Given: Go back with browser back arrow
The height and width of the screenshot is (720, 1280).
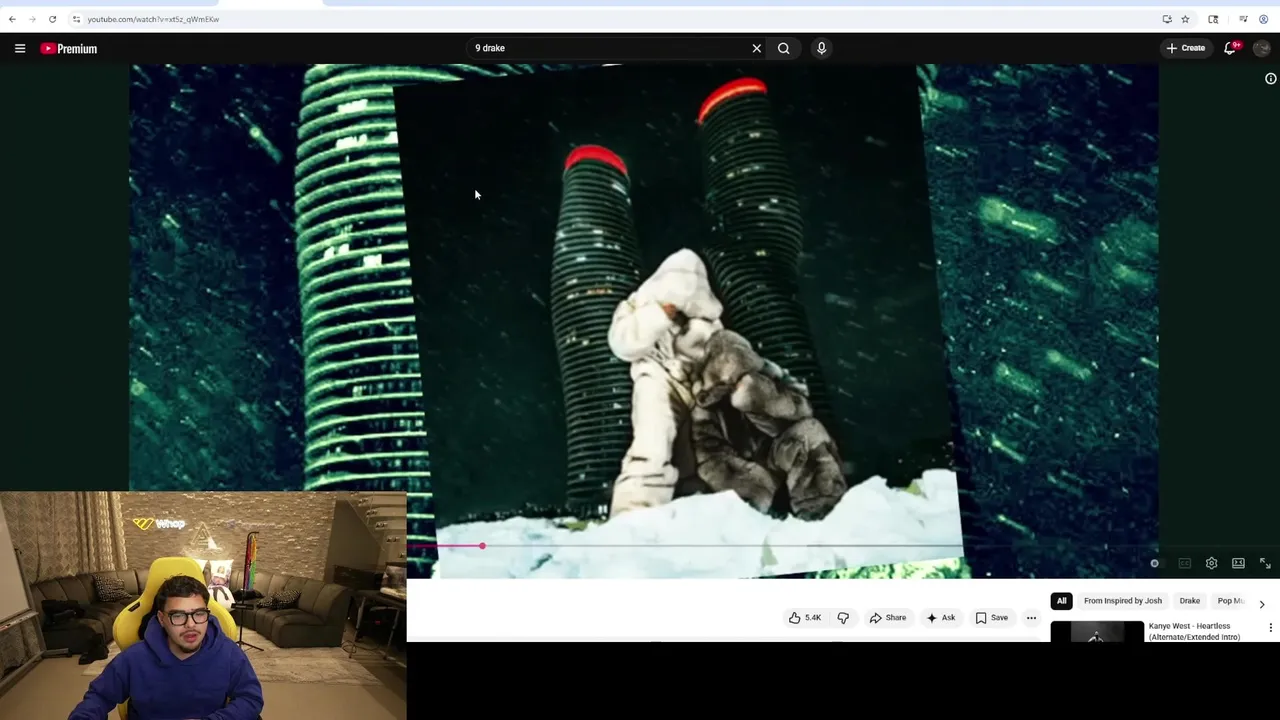Looking at the screenshot, I should [x=12, y=19].
